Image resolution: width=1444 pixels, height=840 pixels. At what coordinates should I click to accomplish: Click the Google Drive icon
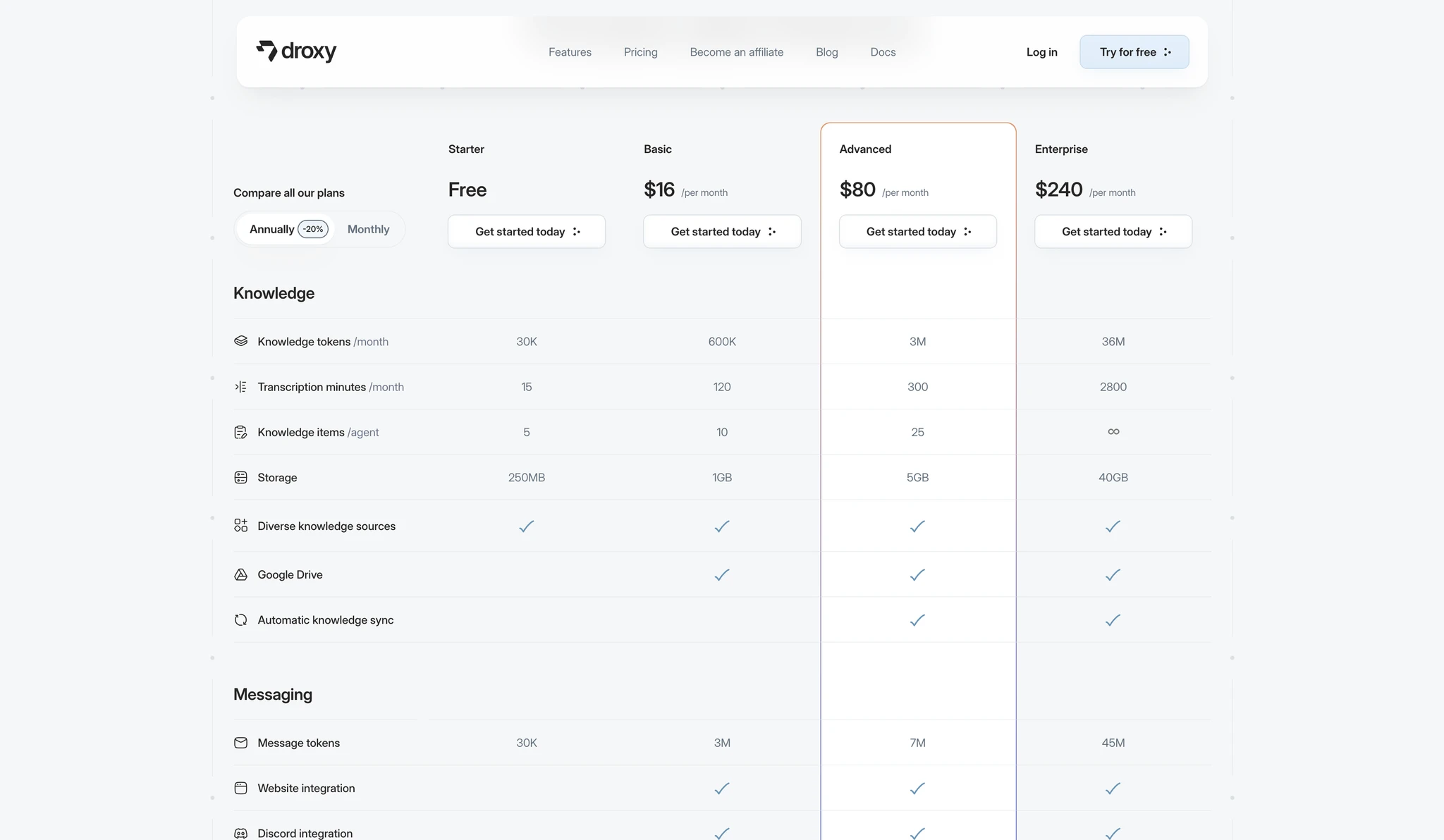pos(240,574)
